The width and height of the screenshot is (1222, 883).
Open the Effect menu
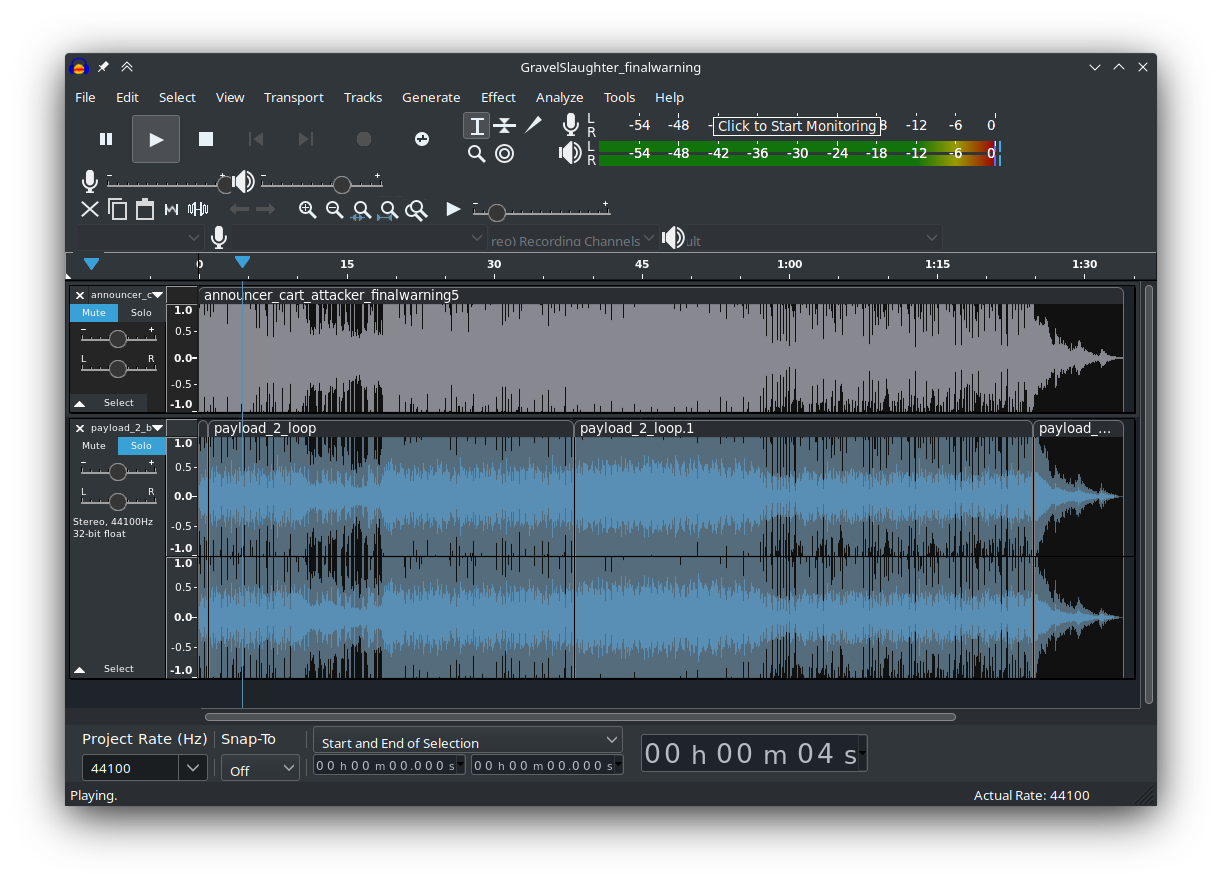(498, 97)
